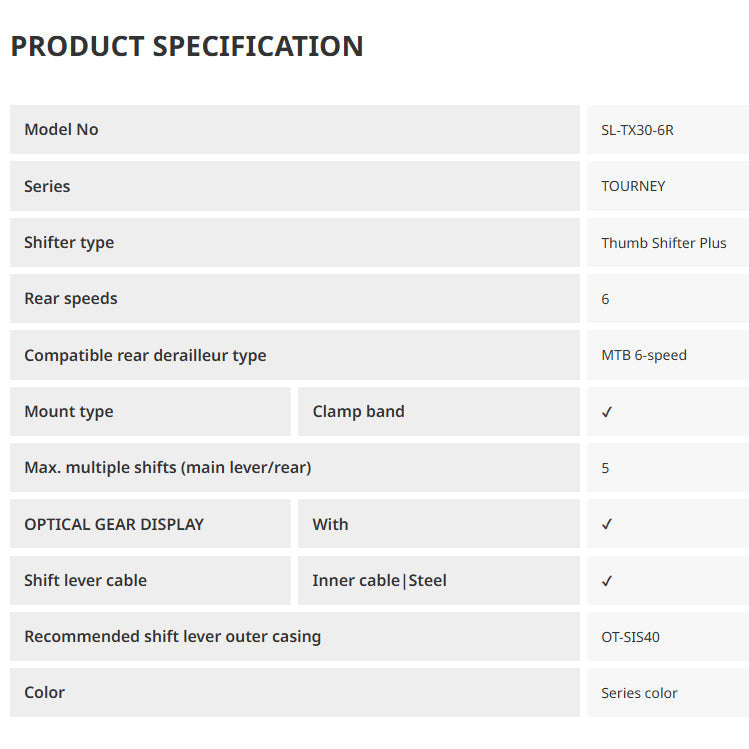Select the Recommended shift lever outer casing label
The width and height of the screenshot is (749, 749).
(172, 637)
